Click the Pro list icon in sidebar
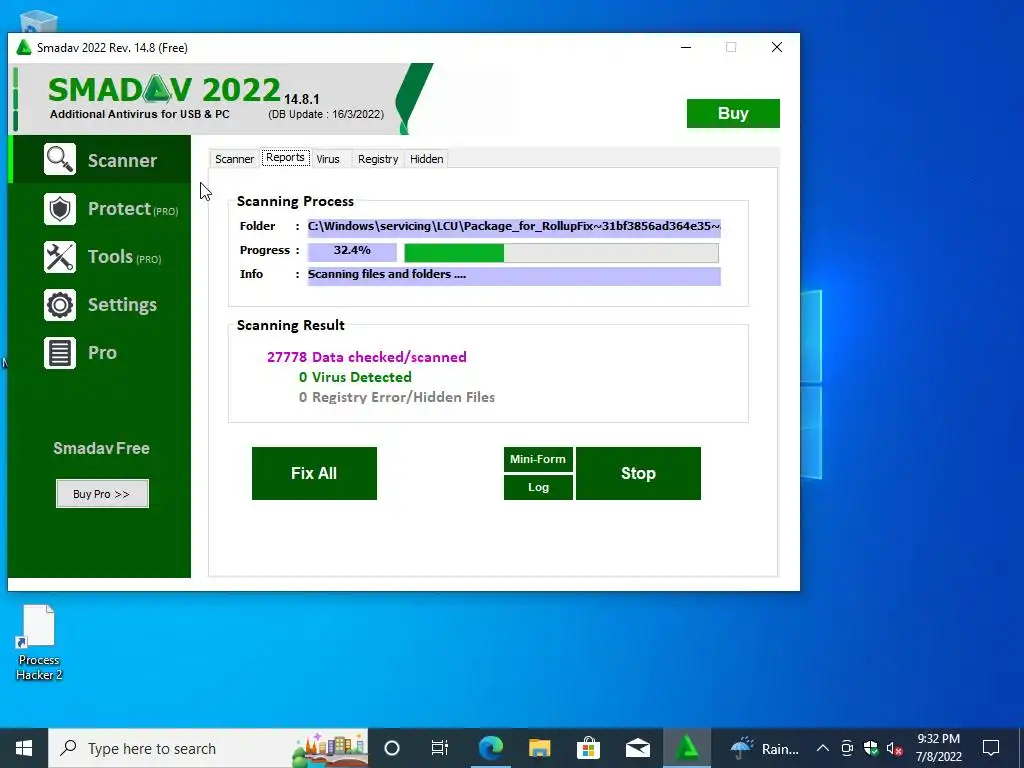1024x768 pixels. (x=60, y=353)
